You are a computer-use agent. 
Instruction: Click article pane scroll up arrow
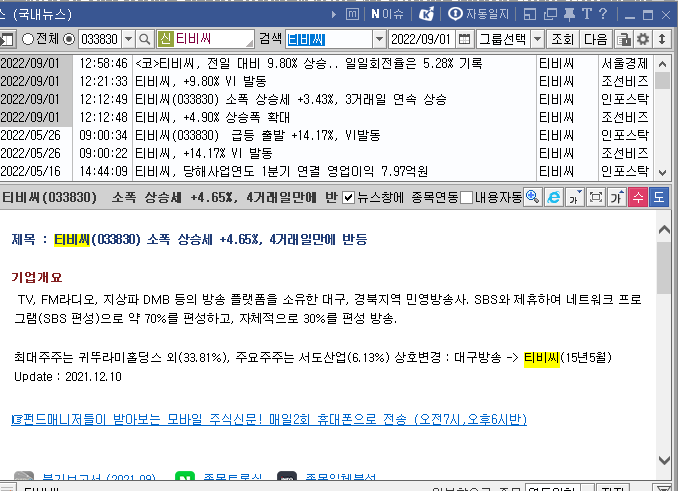[664, 230]
